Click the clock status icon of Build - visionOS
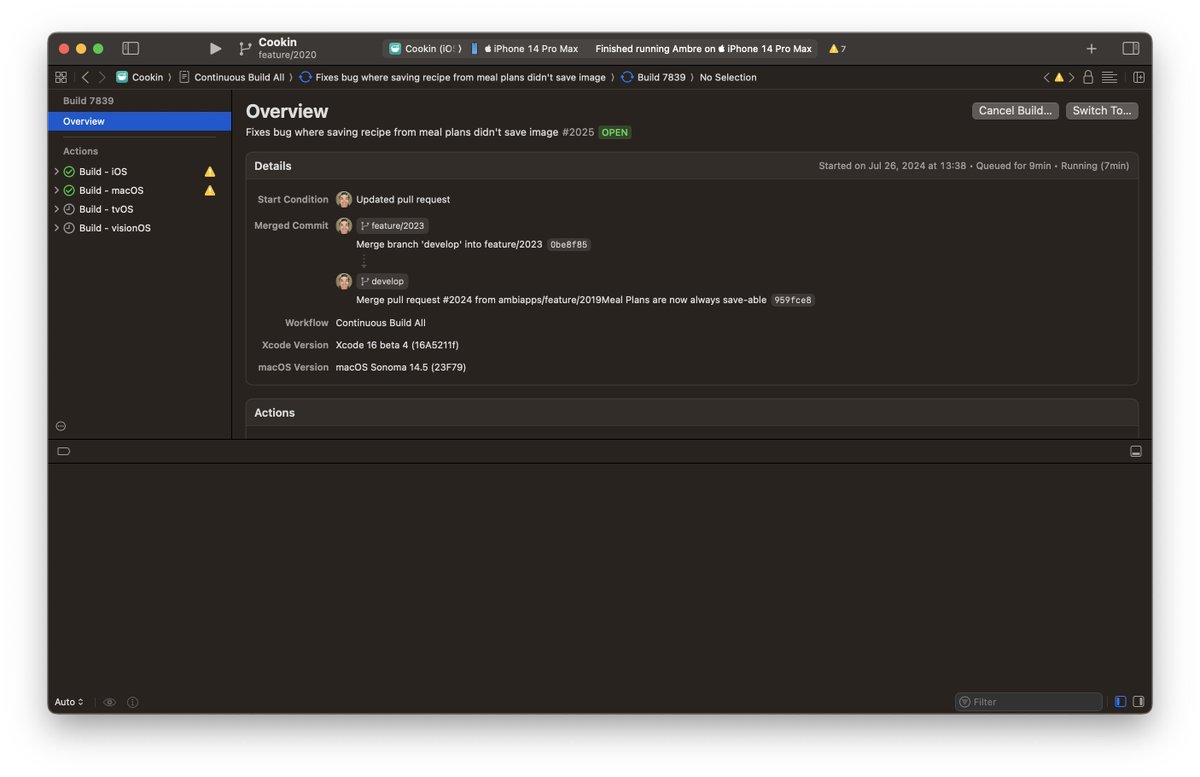 tap(69, 228)
